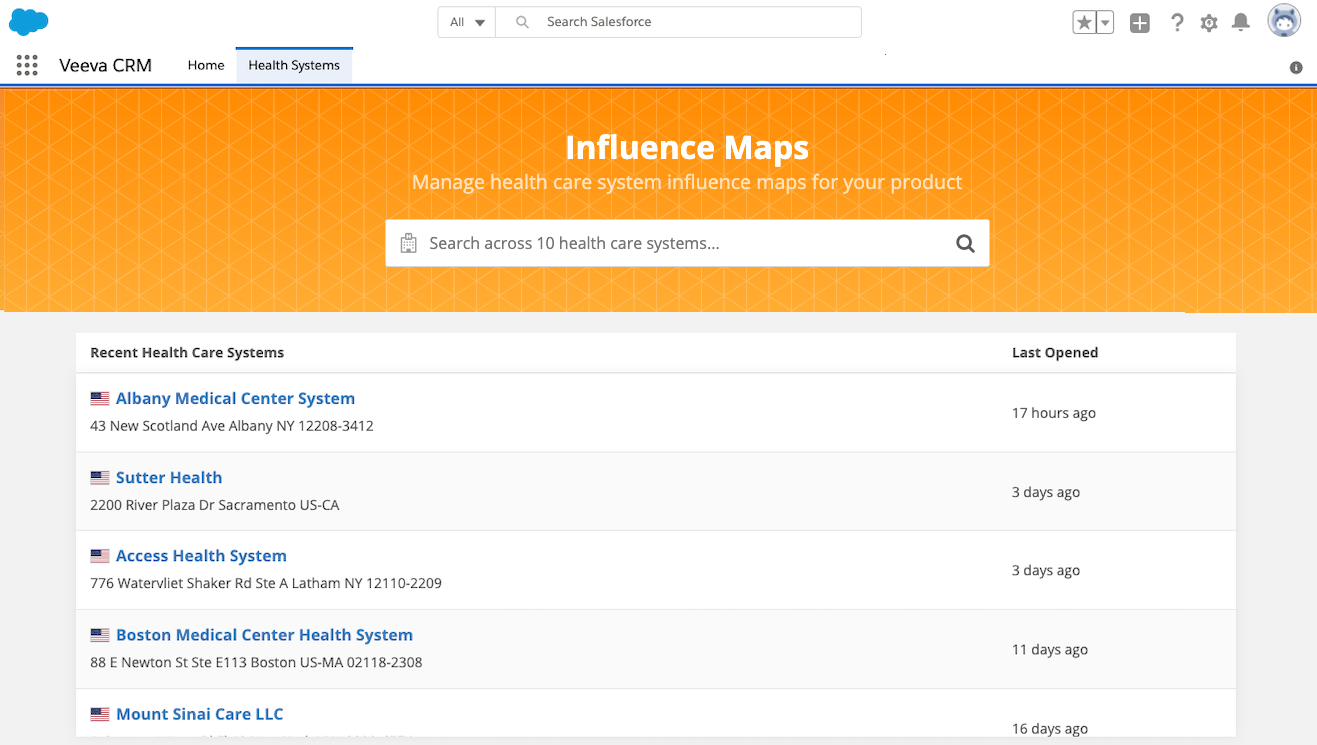Screen dimensions: 1317x745
Task: Open the Setup gear icon
Action: tap(1209, 23)
